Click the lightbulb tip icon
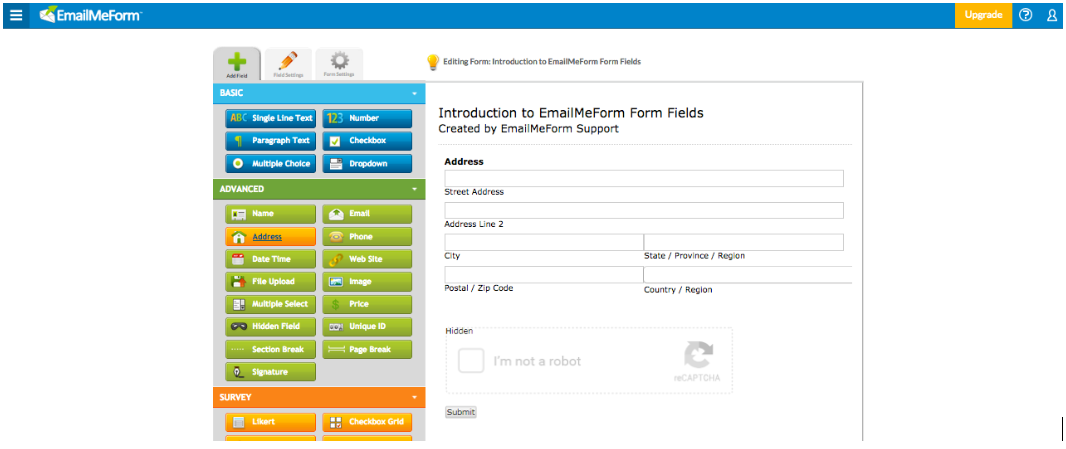The height and width of the screenshot is (449, 1066). click(x=432, y=62)
